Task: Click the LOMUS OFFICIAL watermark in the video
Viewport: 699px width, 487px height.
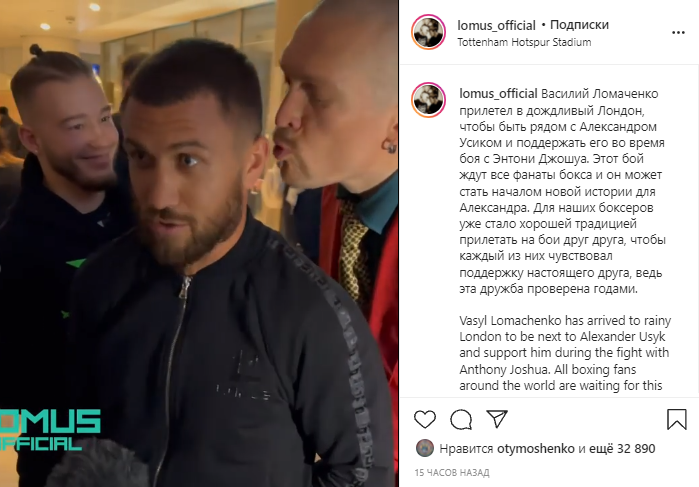Action: click(x=50, y=430)
